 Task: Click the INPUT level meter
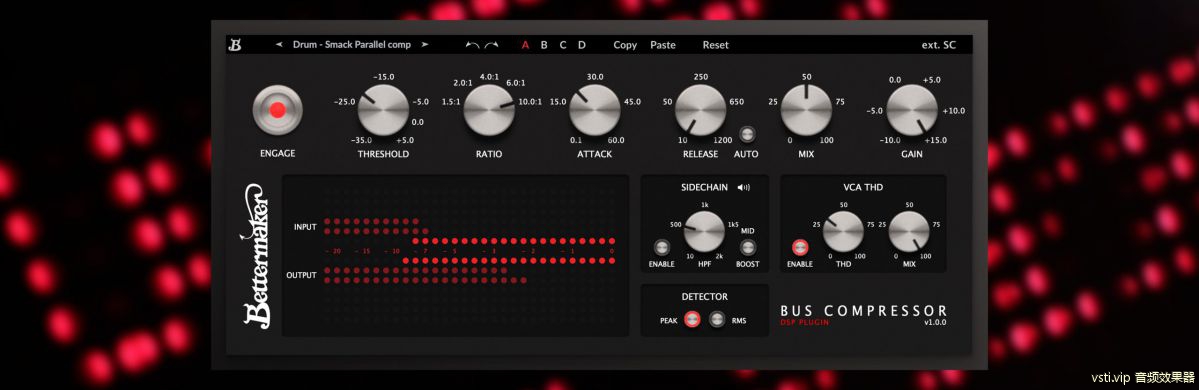376,226
